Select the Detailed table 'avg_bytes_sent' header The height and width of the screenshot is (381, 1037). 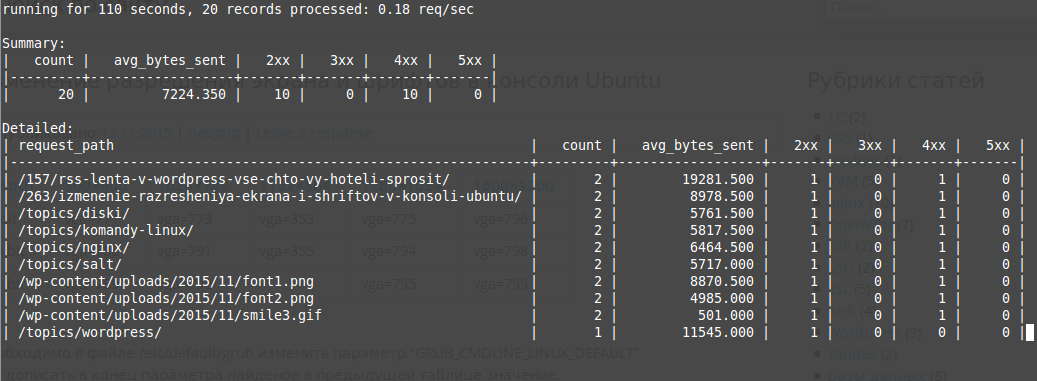pos(698,146)
